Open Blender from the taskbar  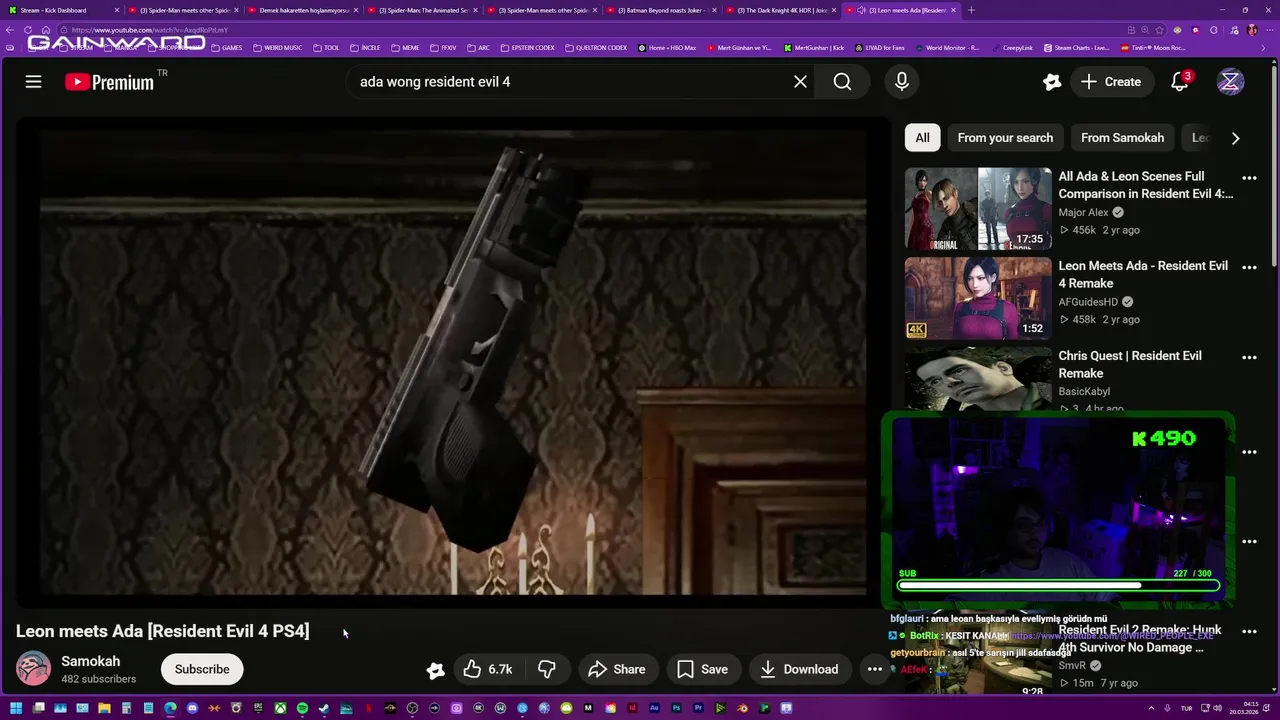click(x=743, y=709)
